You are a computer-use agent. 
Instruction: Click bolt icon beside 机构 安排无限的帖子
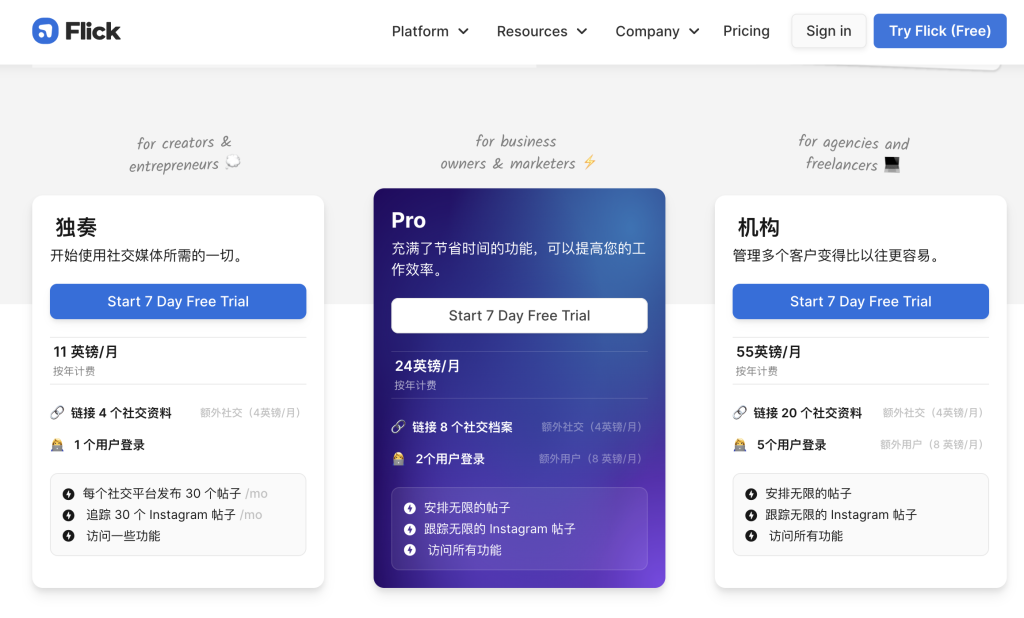pyautogui.click(x=751, y=494)
